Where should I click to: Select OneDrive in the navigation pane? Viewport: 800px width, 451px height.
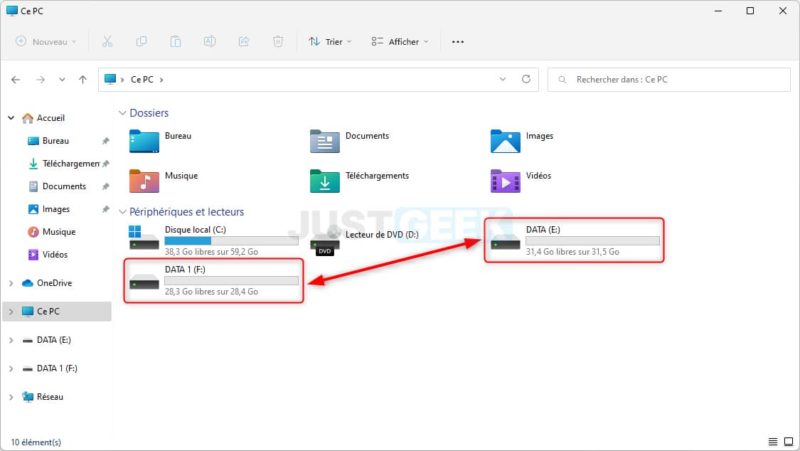tap(54, 283)
